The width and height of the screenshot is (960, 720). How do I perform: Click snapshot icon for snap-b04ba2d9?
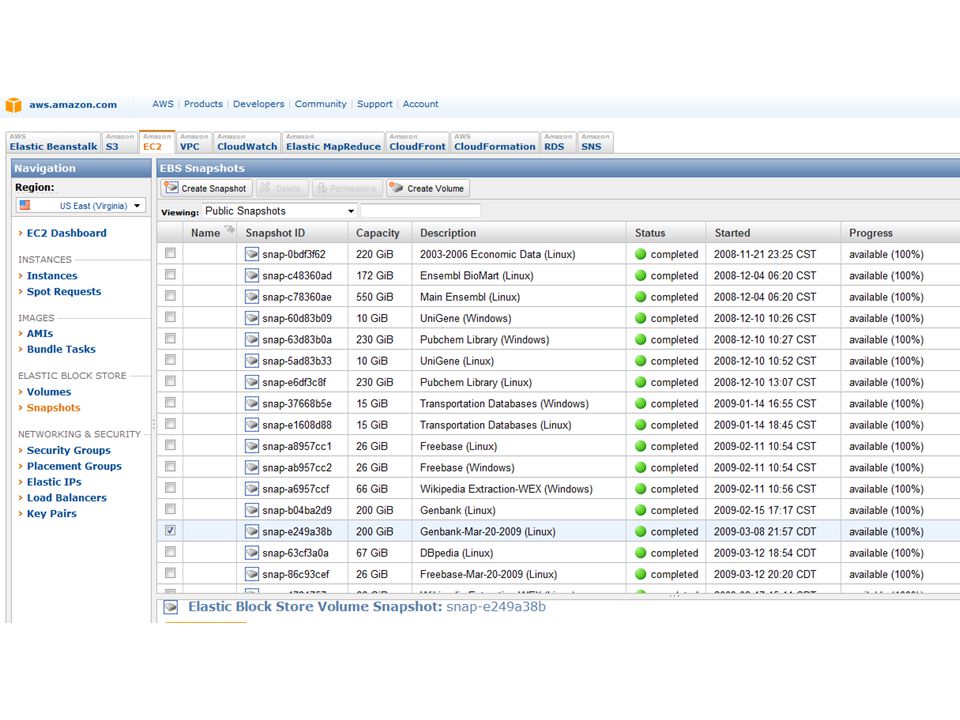[x=252, y=510]
